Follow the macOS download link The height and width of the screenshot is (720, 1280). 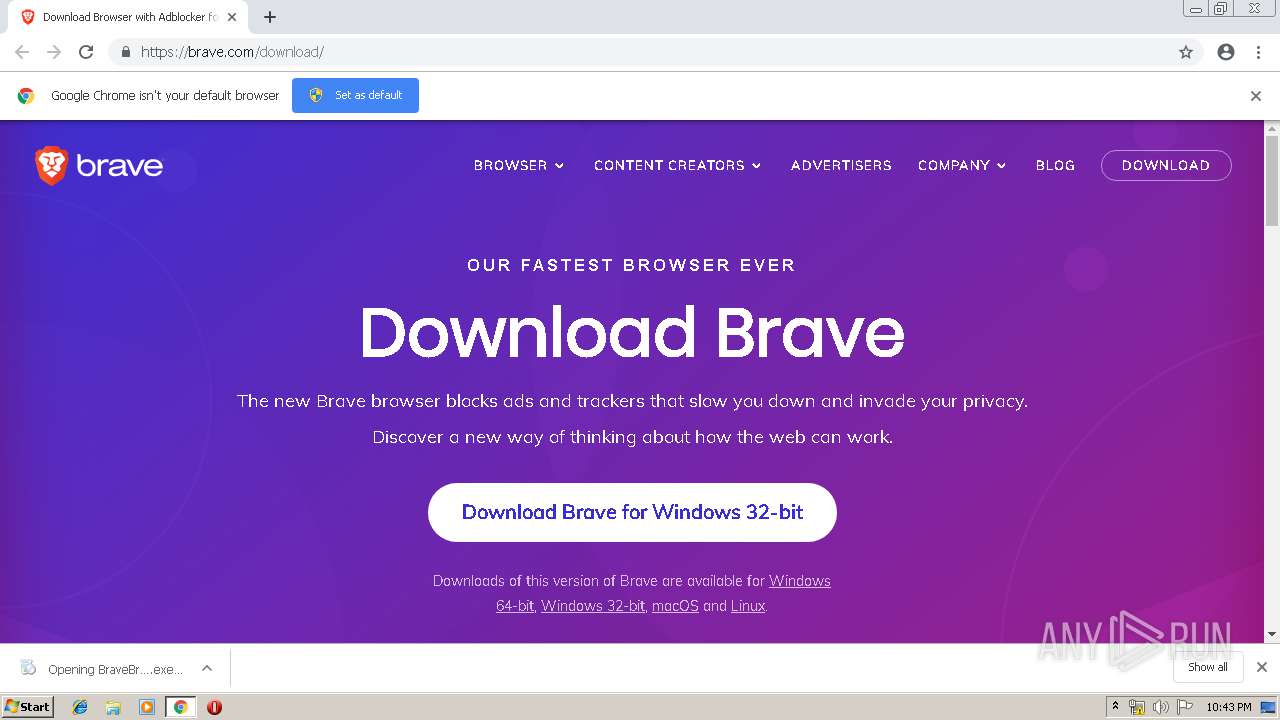(x=675, y=606)
